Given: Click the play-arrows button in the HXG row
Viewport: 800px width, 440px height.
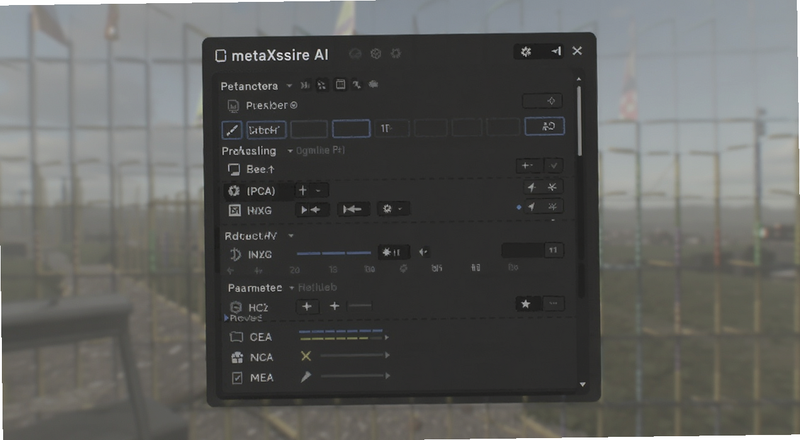Looking at the screenshot, I should pos(311,210).
